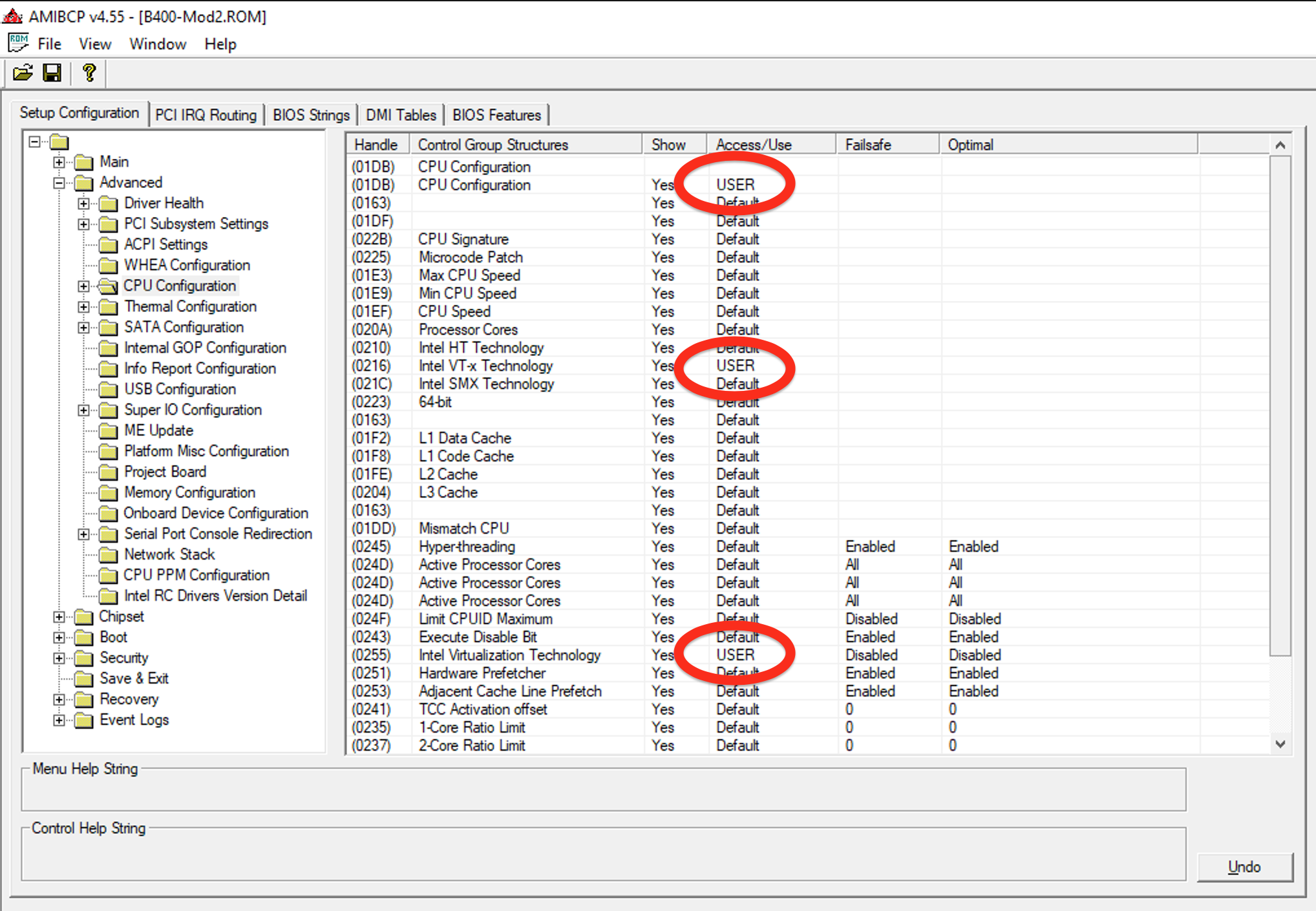Click folder icon next to ACPI Settings
The height and width of the screenshot is (911, 1316).
point(109,245)
